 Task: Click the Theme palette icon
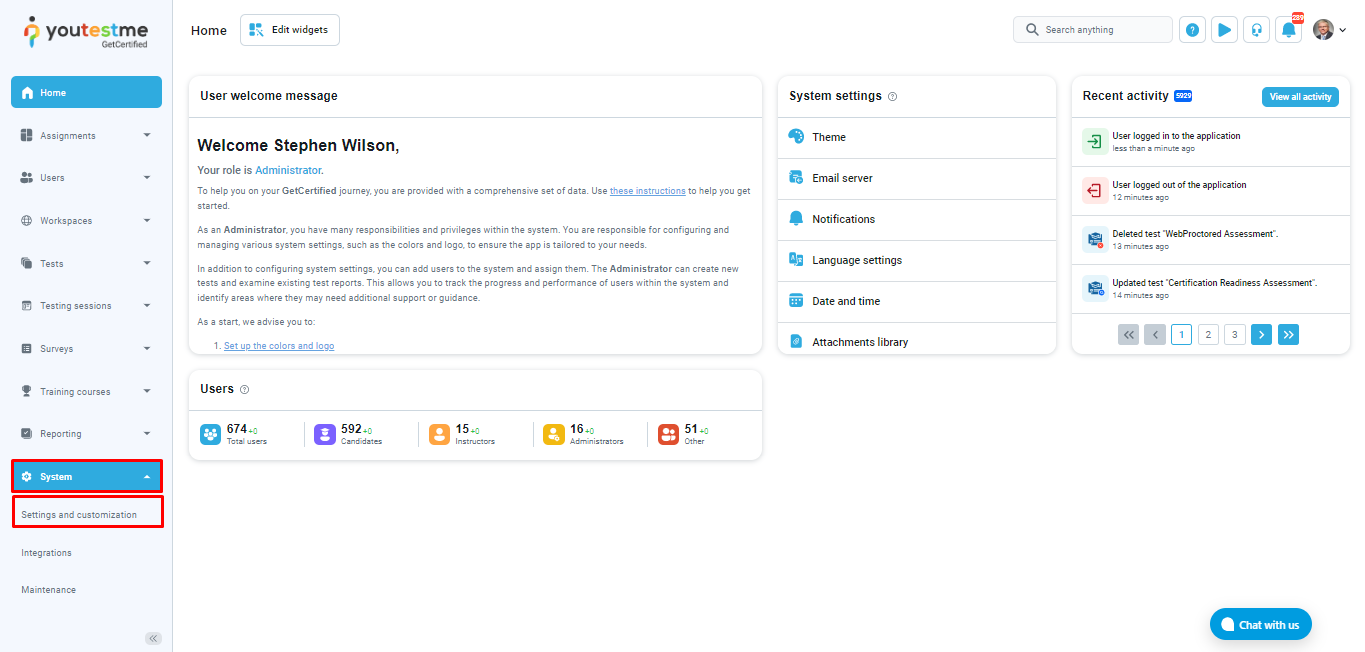pyautogui.click(x=796, y=137)
